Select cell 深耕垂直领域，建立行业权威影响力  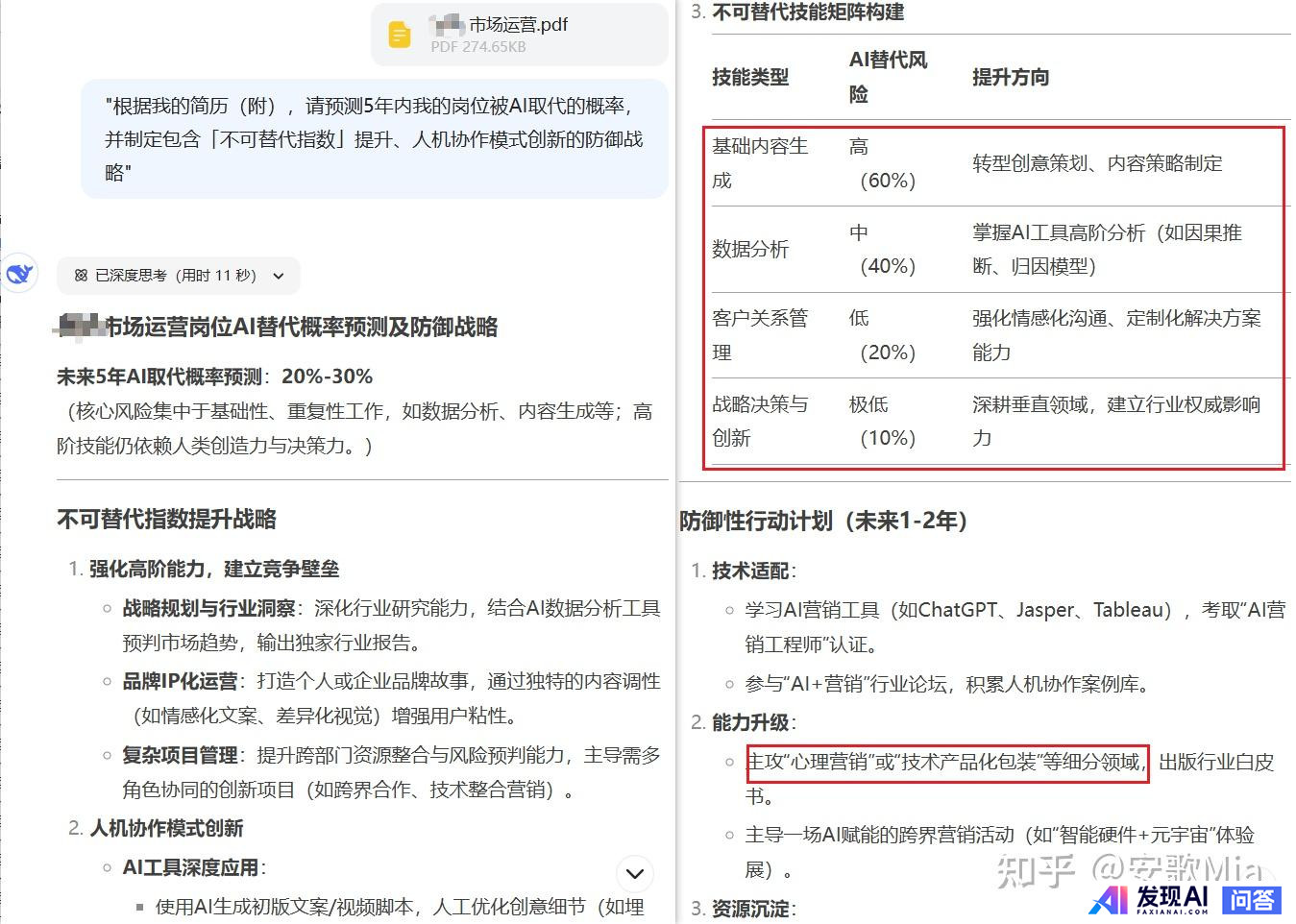pyautogui.click(x=1116, y=421)
